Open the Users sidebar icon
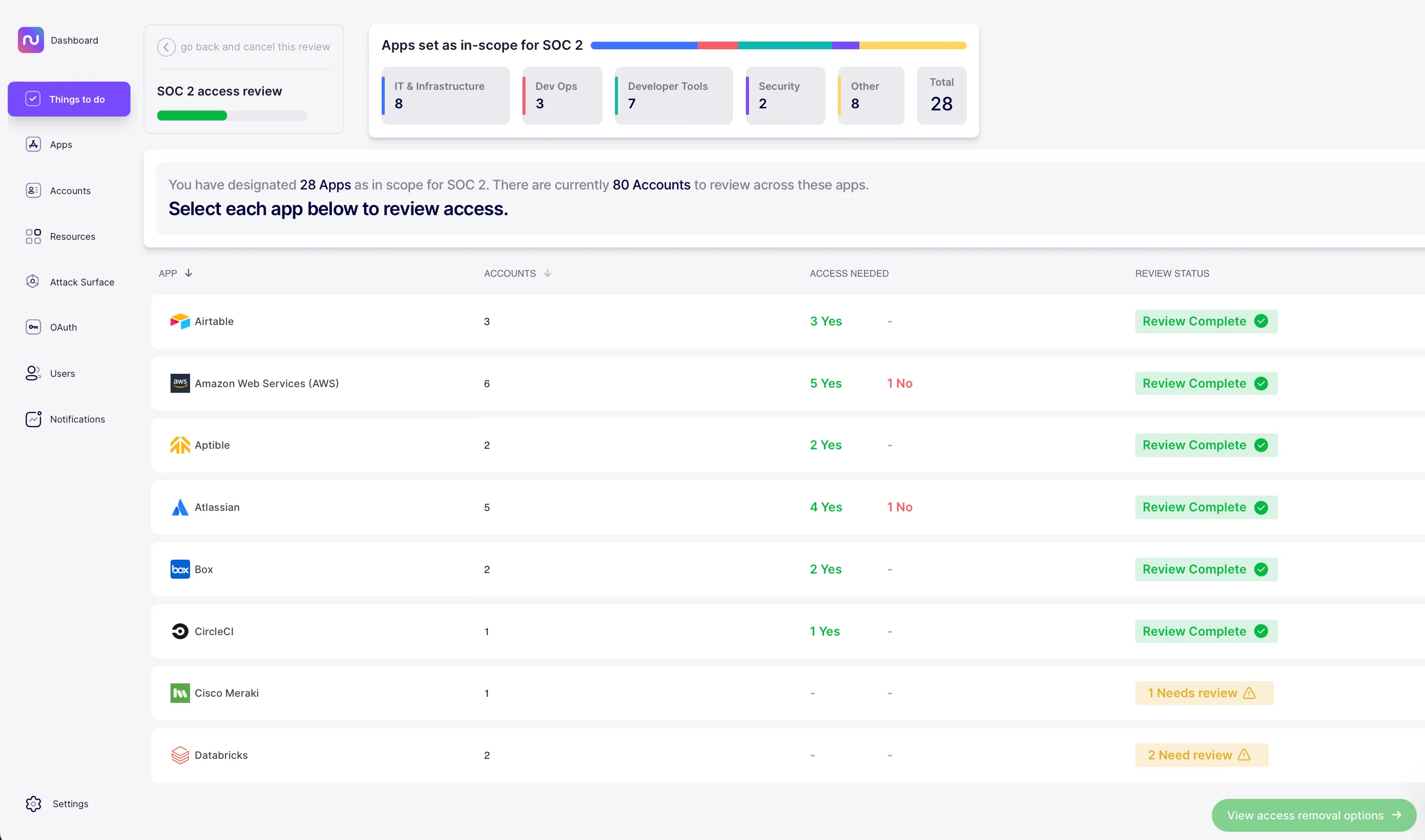Viewport: 1425px width, 840px height. pos(33,373)
